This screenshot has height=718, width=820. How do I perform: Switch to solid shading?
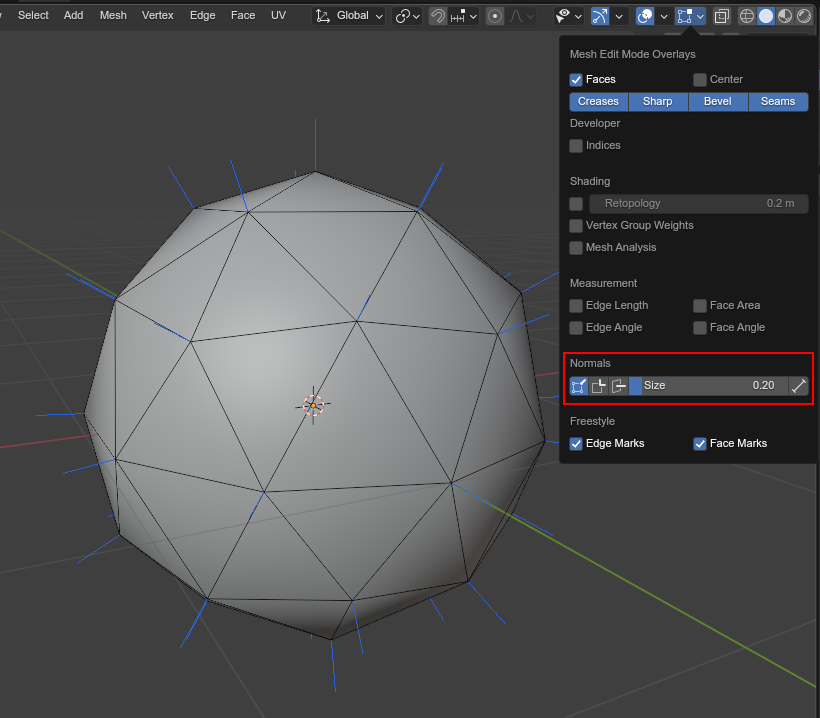(766, 17)
